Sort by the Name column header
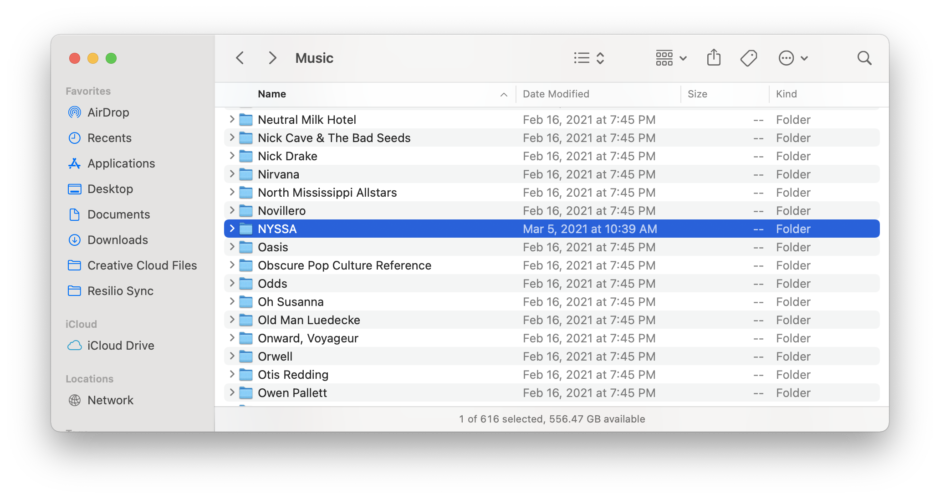 pos(272,94)
